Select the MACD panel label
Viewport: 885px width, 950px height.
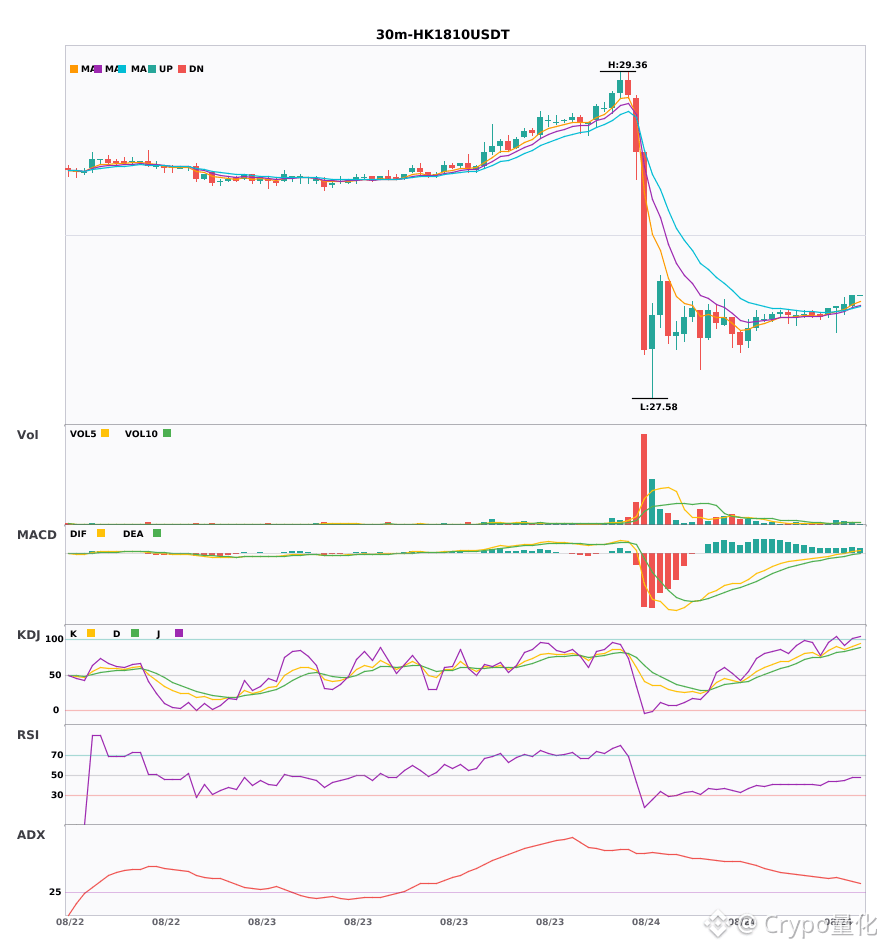point(36,535)
